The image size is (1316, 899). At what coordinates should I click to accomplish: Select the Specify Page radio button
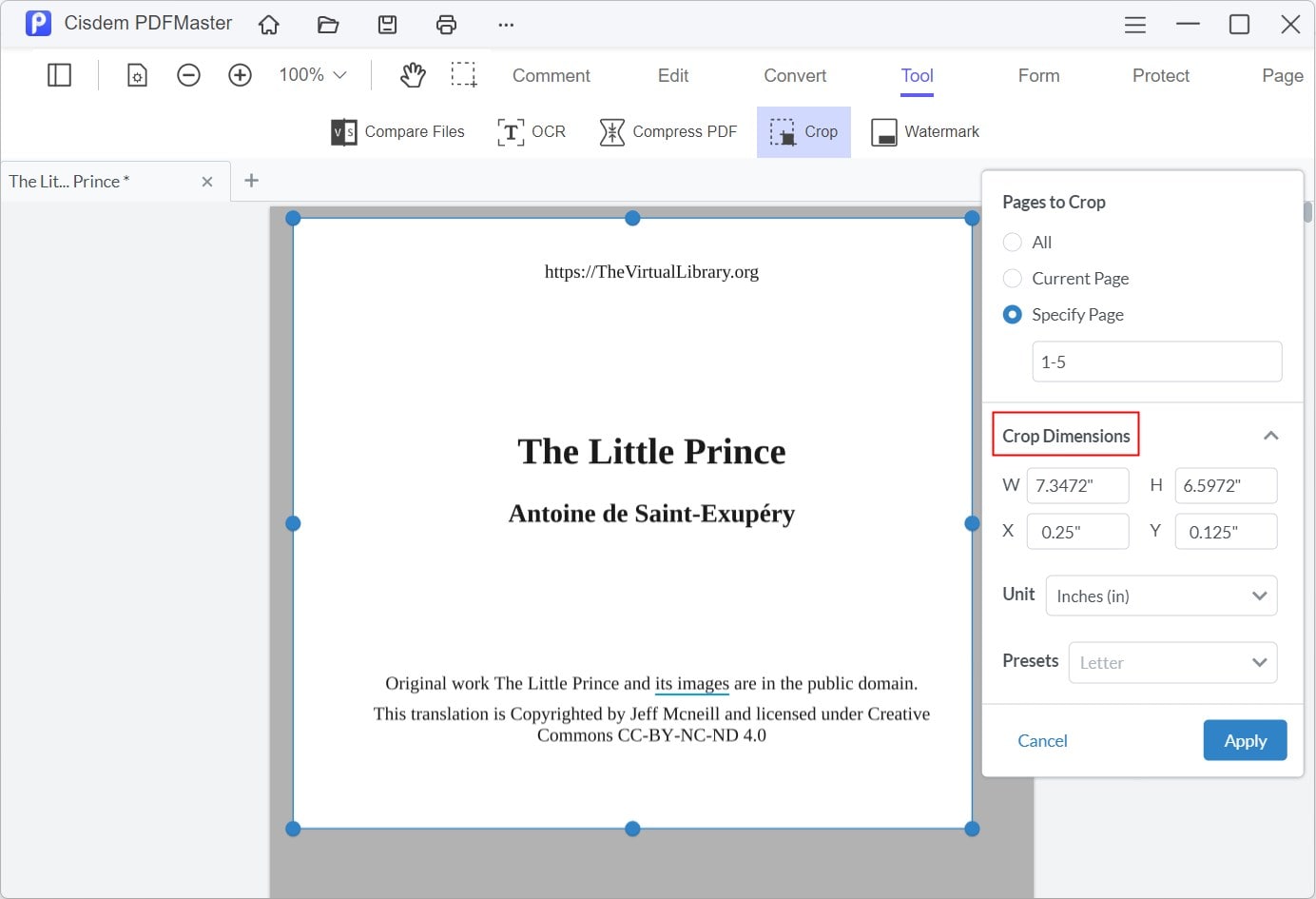(1013, 315)
